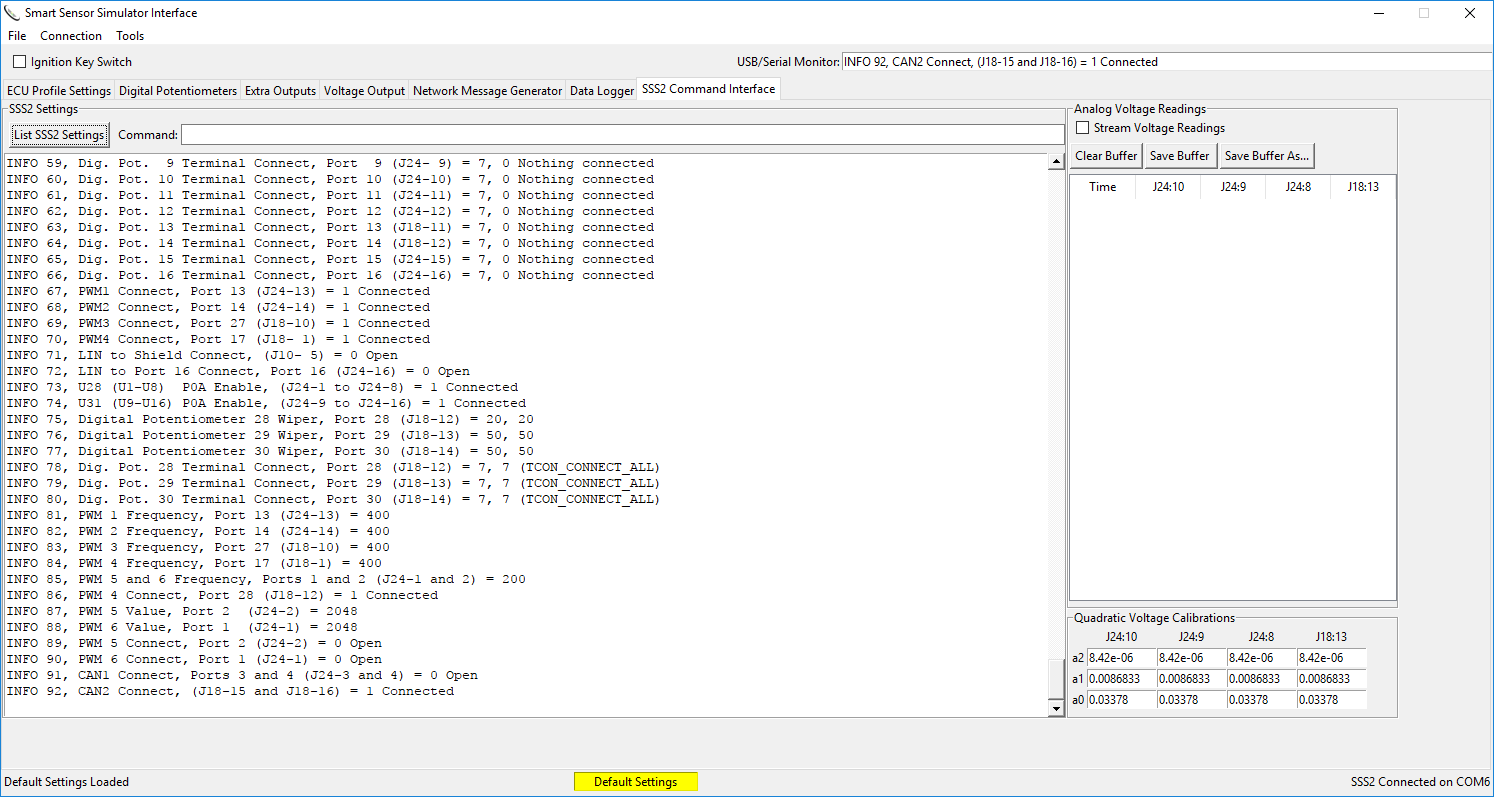This screenshot has width=1494, height=797.
Task: Click the Save Buffer button
Action: 1180,156
